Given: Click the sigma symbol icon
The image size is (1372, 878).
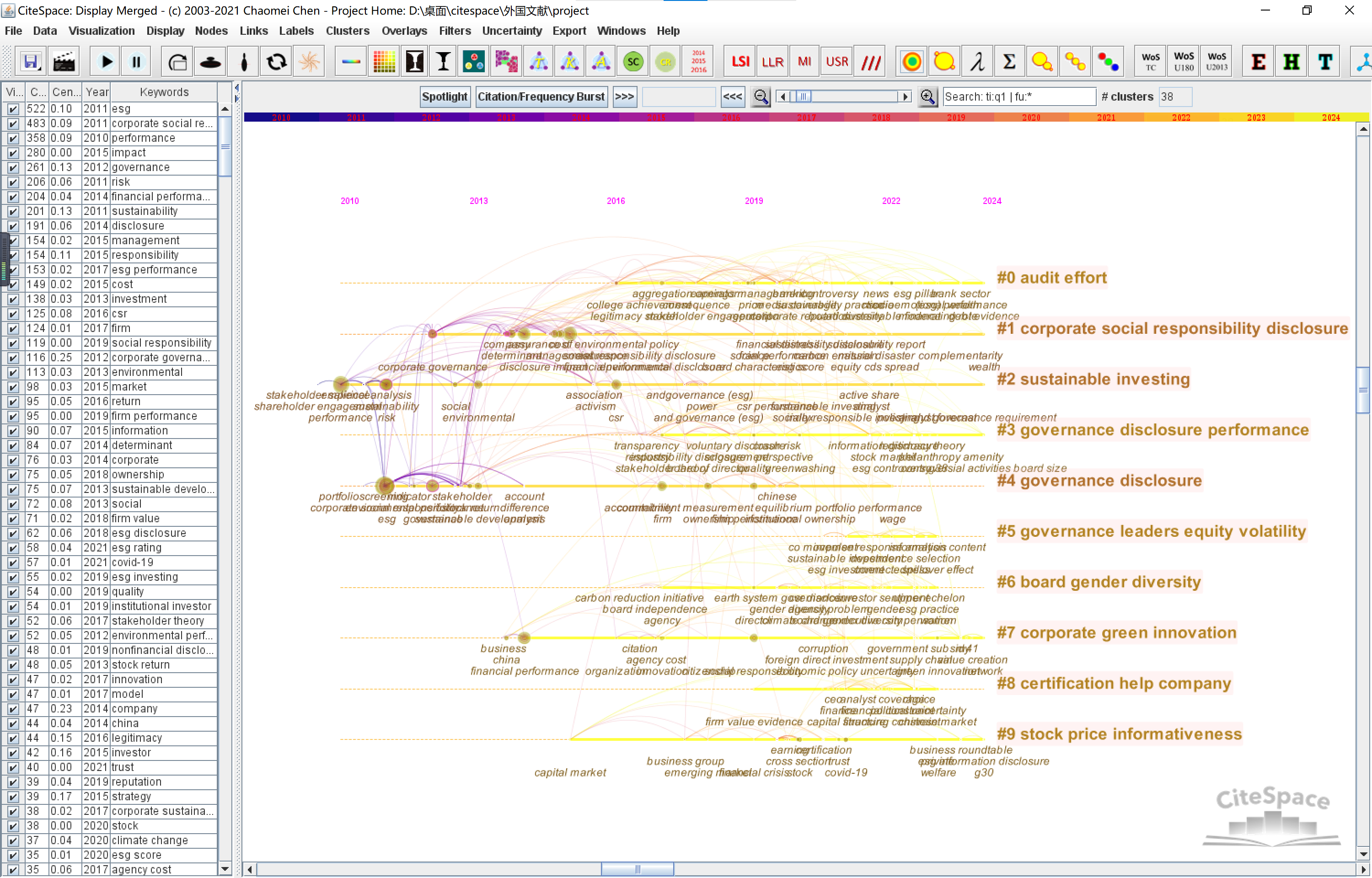Looking at the screenshot, I should coord(1009,62).
